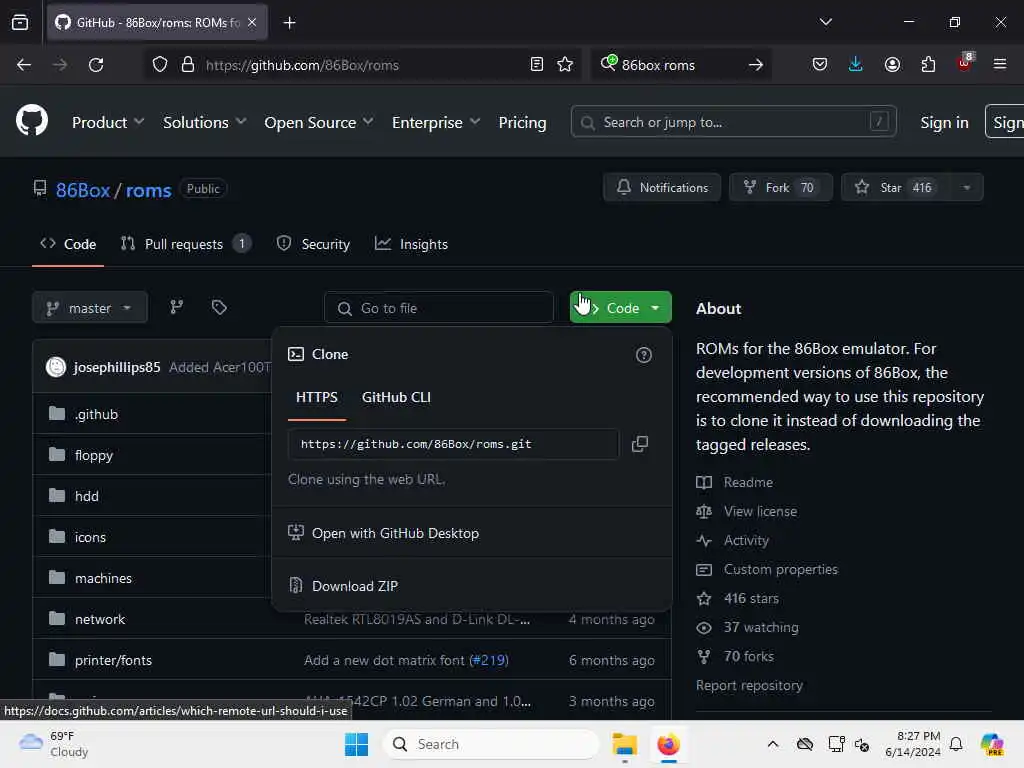Open master branch selector dropdown
Image resolution: width=1024 pixels, height=768 pixels.
click(90, 307)
